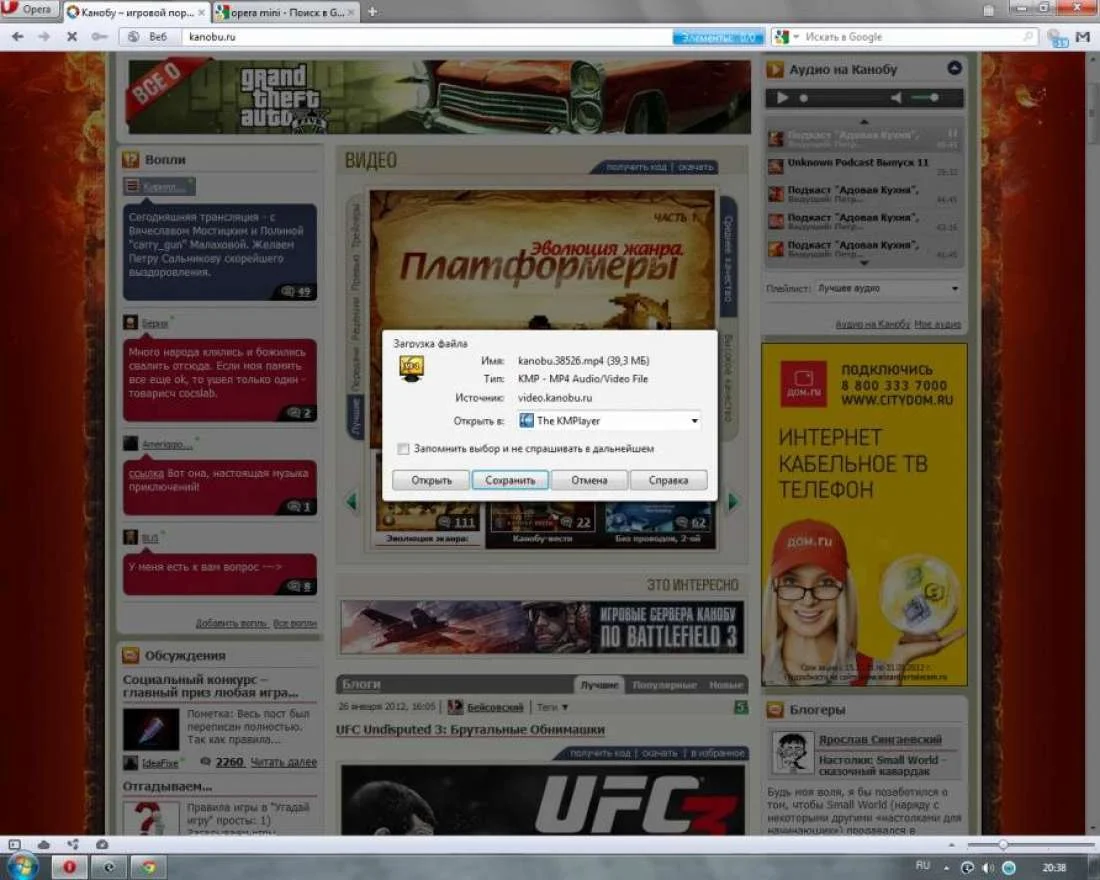Image resolution: width=1100 pixels, height=880 pixels.
Task: Show previous videos with left green arrow
Action: (x=351, y=501)
